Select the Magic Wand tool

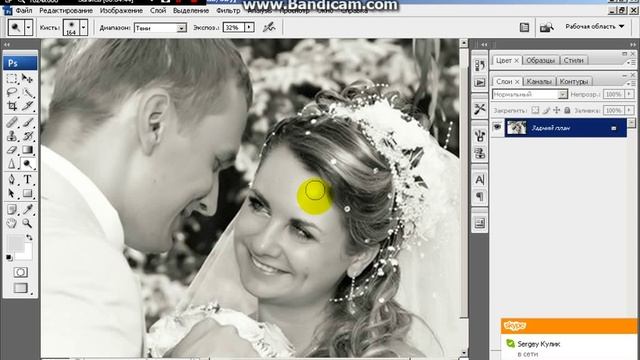(27, 92)
